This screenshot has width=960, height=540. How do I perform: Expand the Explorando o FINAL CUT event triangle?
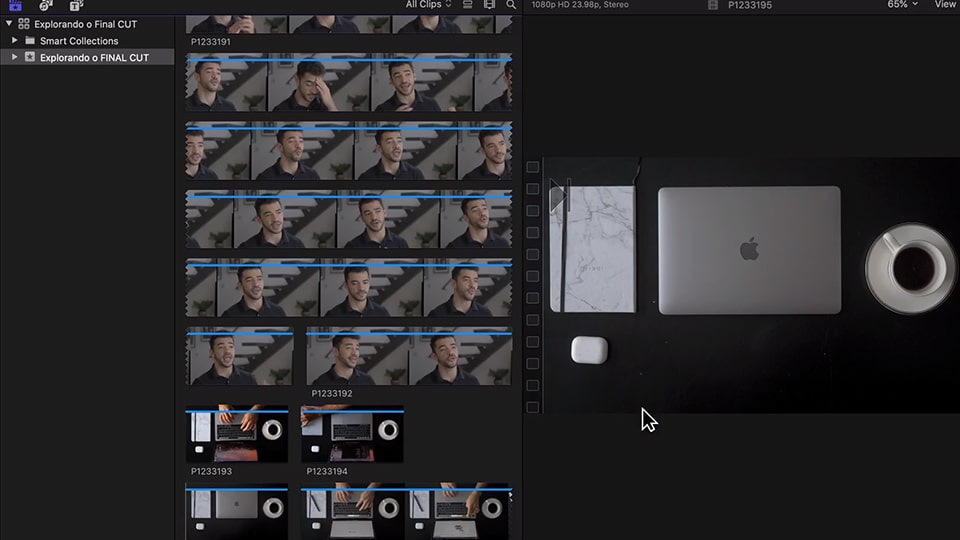[15, 57]
